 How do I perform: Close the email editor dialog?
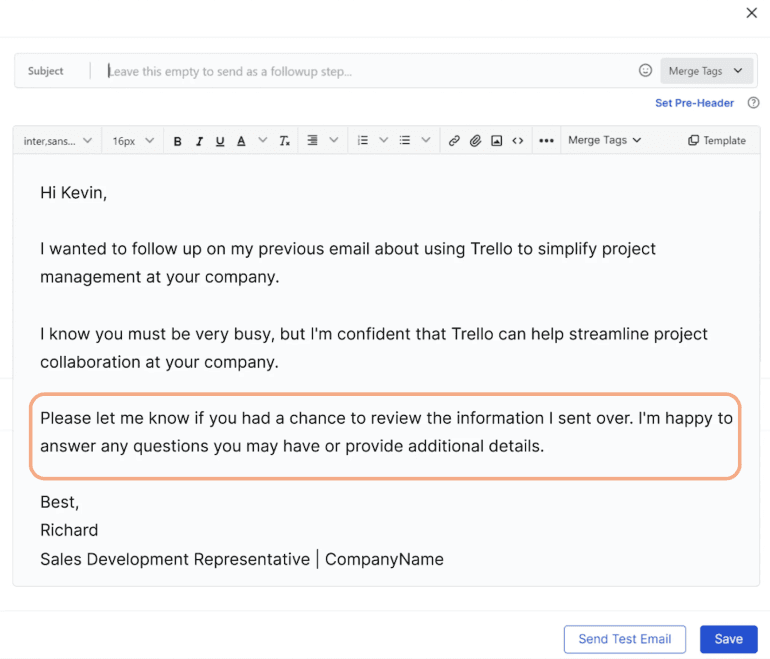point(752,13)
